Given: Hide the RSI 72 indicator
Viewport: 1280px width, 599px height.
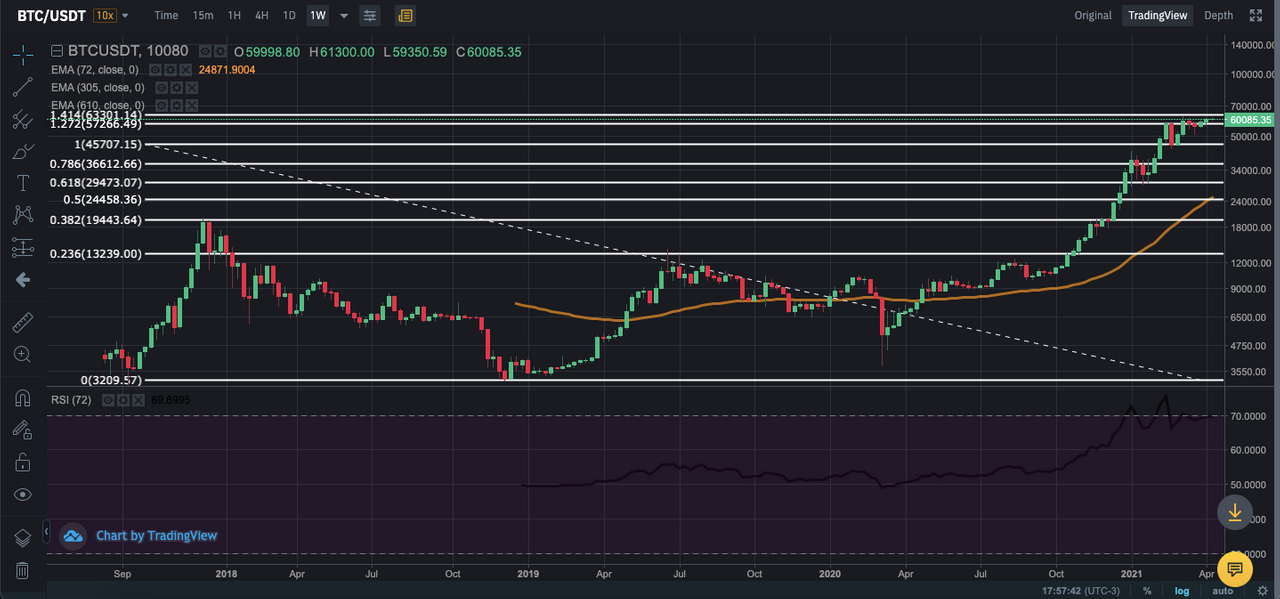Looking at the screenshot, I should tap(109, 400).
